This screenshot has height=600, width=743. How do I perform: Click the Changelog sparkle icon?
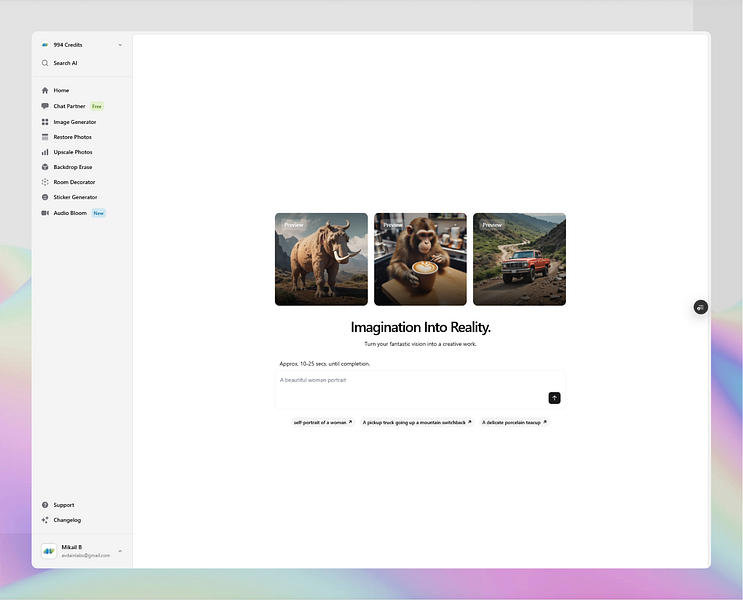click(45, 520)
